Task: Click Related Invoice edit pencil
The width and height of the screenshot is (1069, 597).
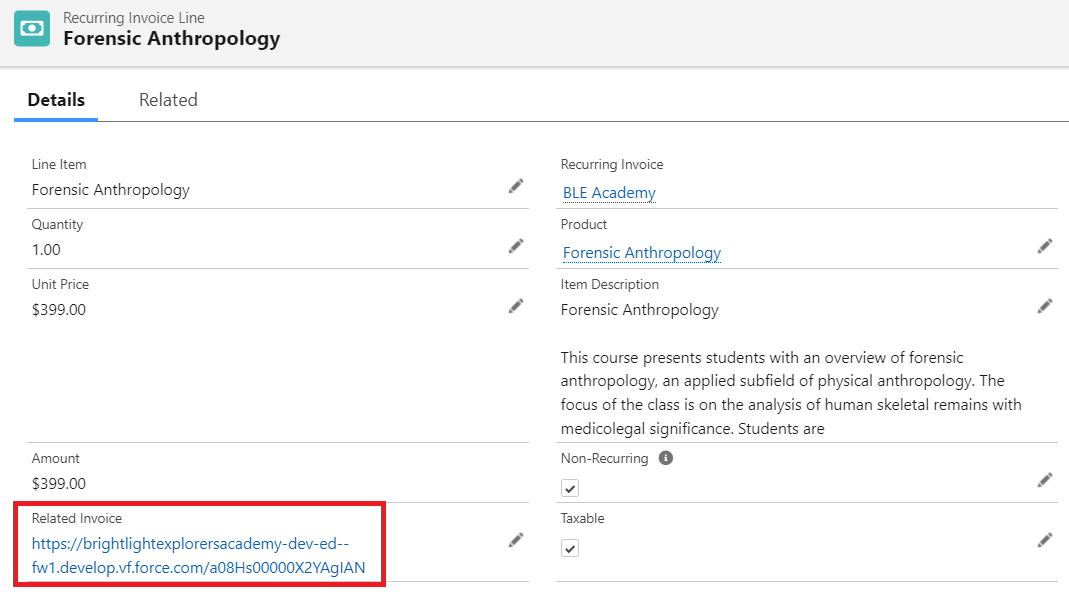Action: pyautogui.click(x=516, y=540)
